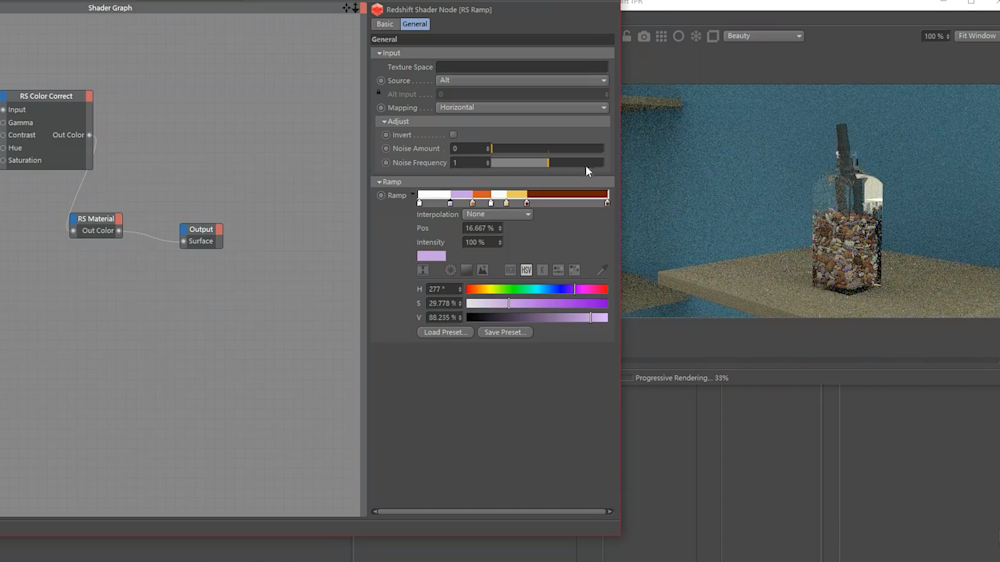This screenshot has height=562, width=1000.
Task: Select the color from picture icon
Action: 482,270
